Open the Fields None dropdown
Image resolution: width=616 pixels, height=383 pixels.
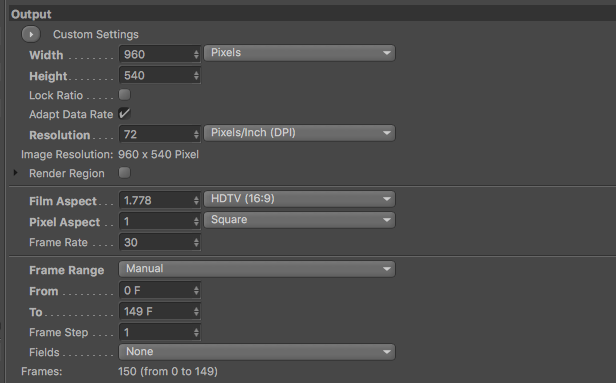click(257, 352)
